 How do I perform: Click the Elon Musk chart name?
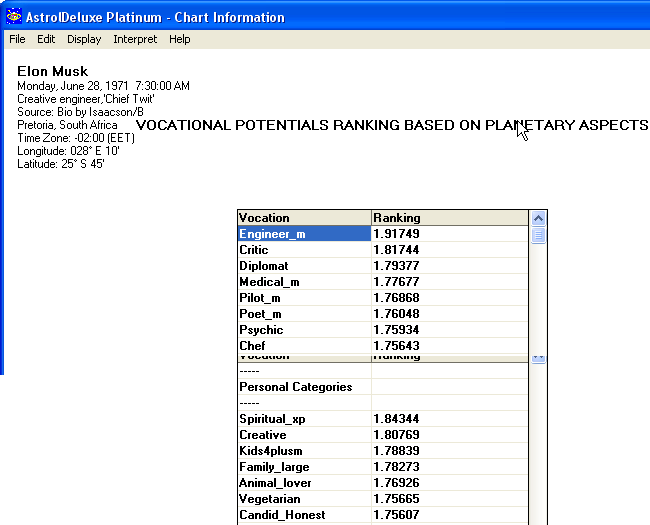click(53, 71)
